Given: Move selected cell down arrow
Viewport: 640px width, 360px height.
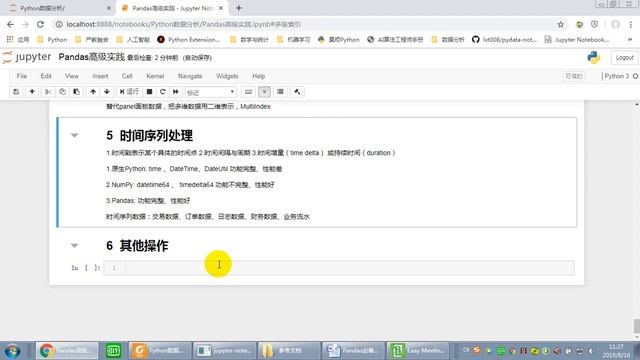Looking at the screenshot, I should point(107,92).
